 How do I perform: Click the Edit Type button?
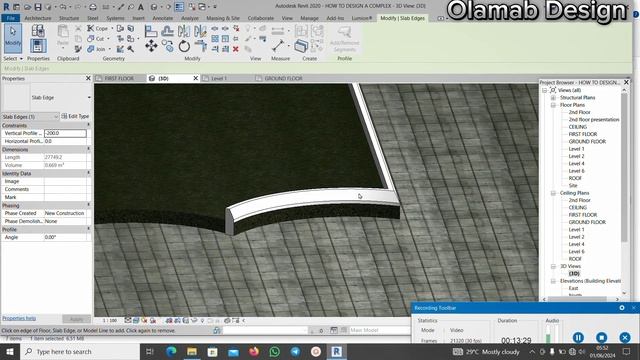(x=75, y=116)
